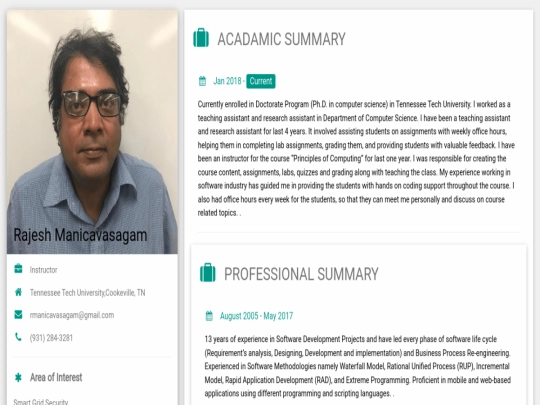Click the calendar icon beside August 2005

click(x=209, y=316)
